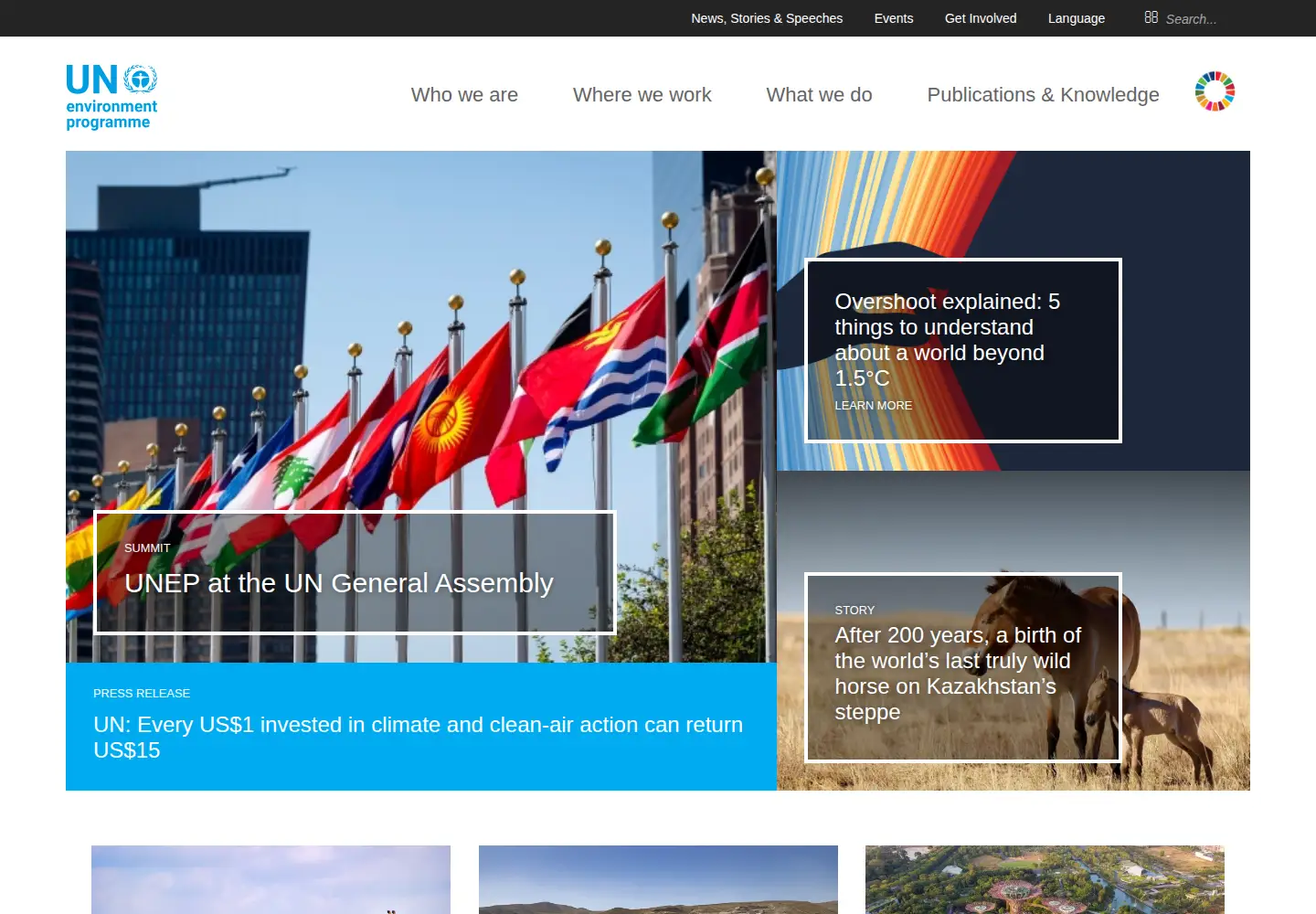Expand the What we do menu

tap(820, 95)
